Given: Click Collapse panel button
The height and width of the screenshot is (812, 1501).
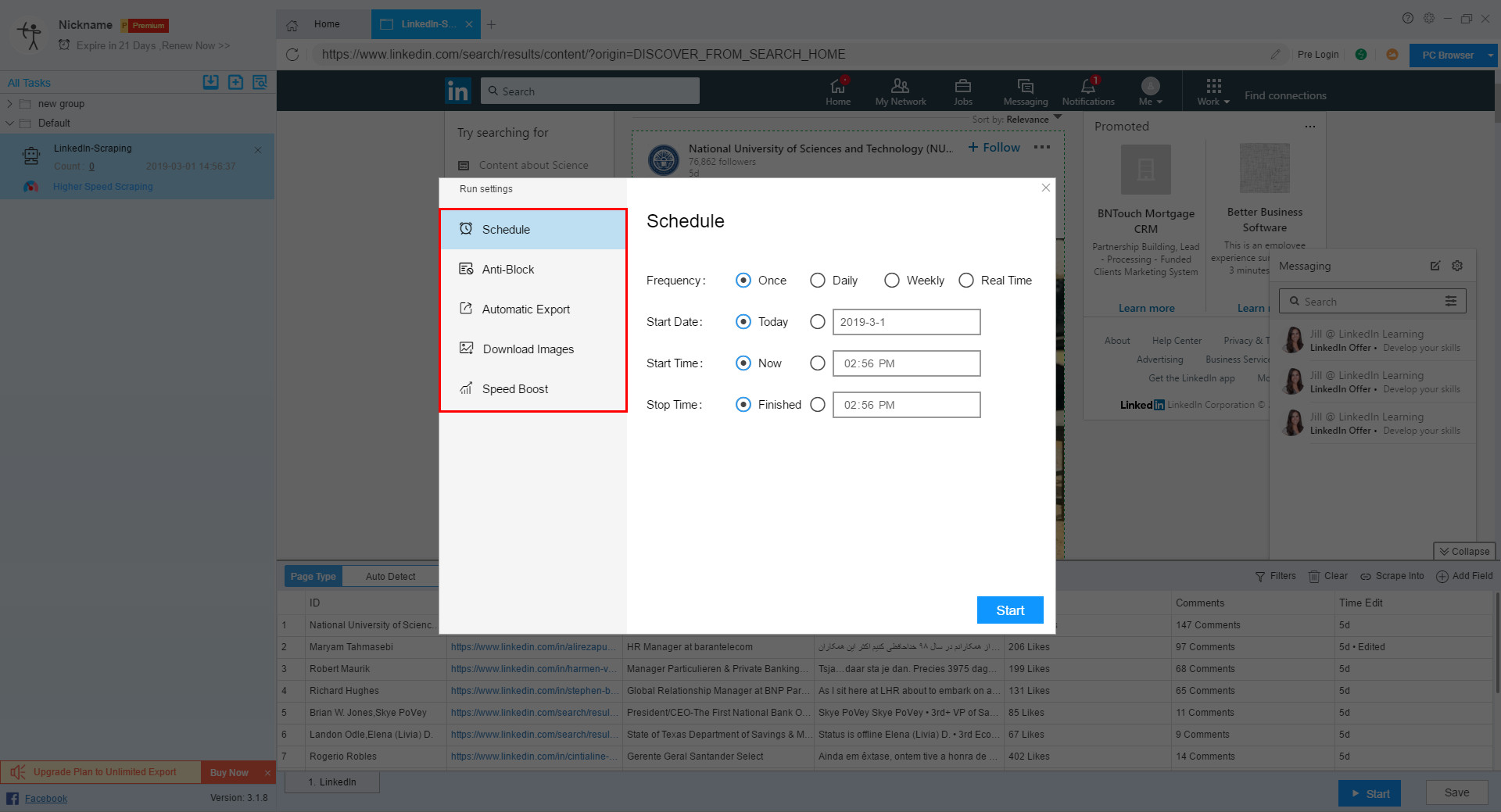Looking at the screenshot, I should [1464, 552].
